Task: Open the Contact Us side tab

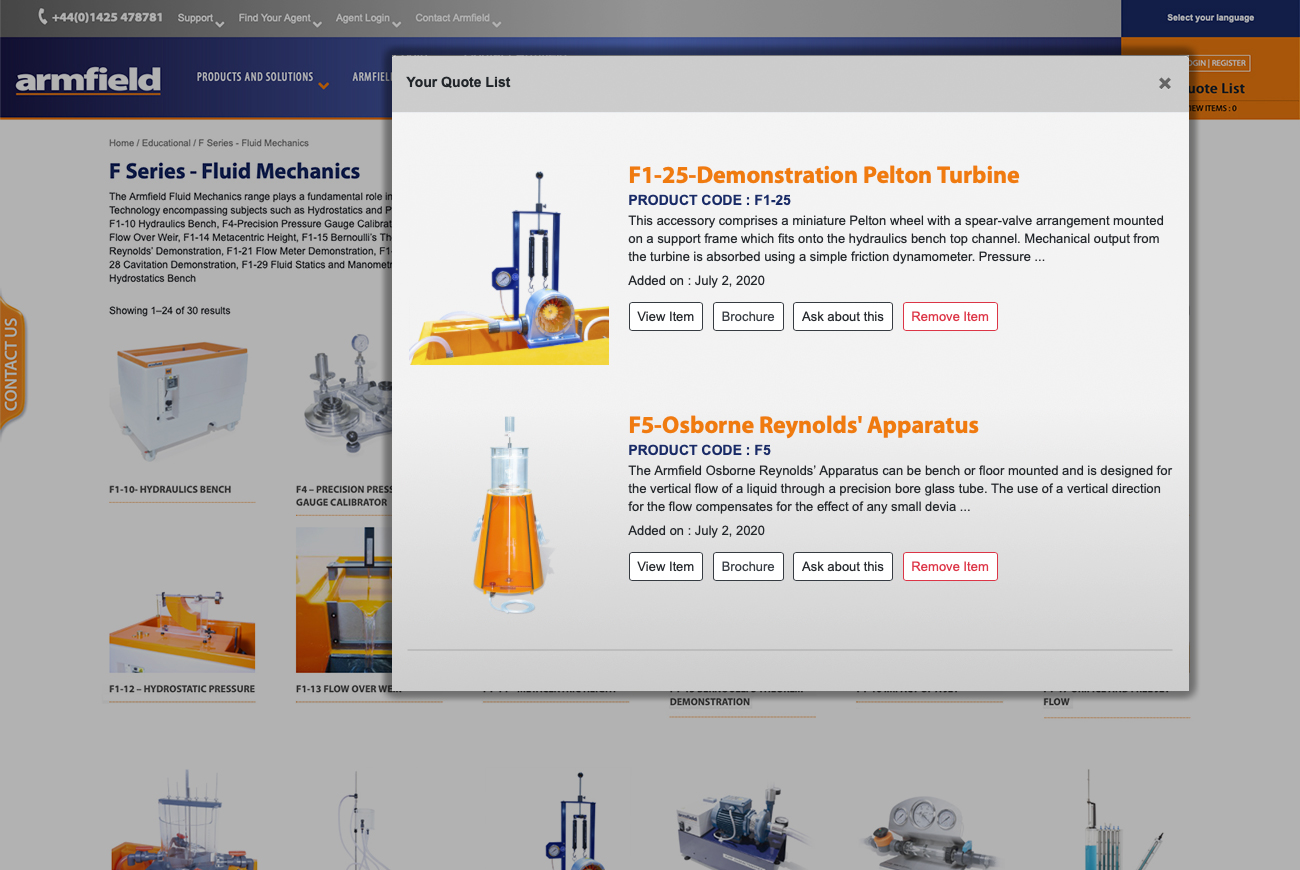Action: click(12, 365)
